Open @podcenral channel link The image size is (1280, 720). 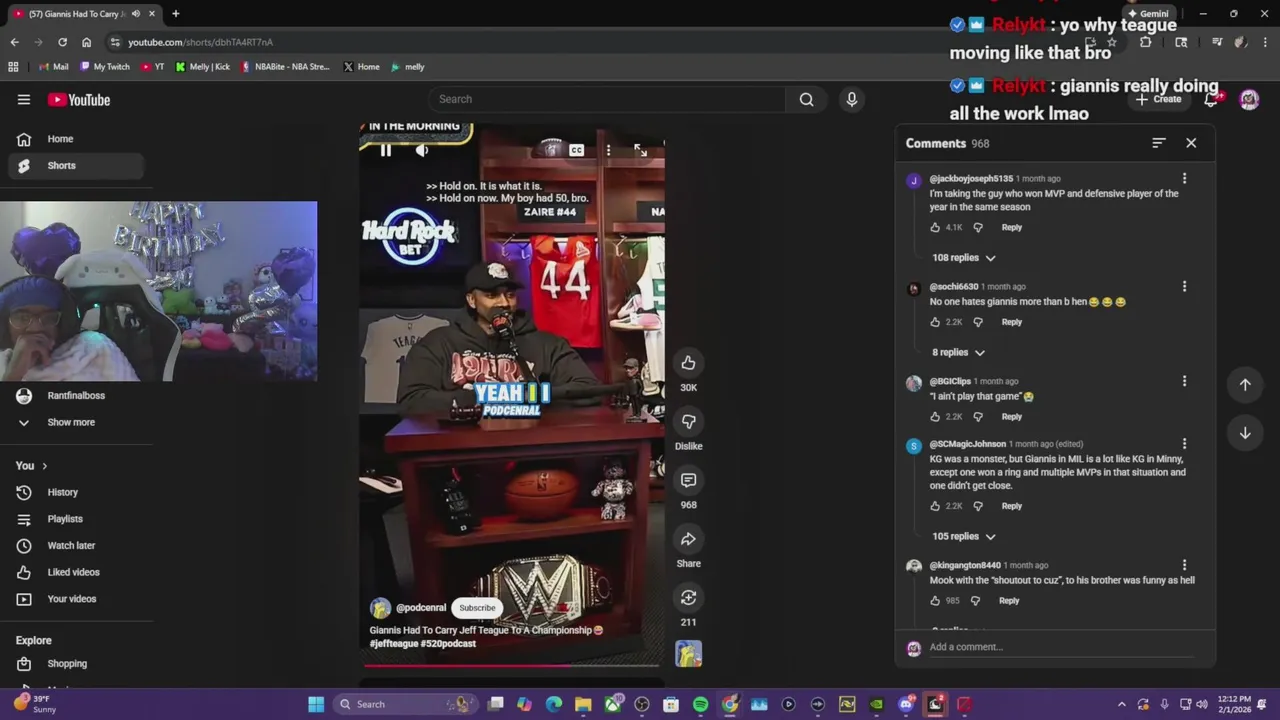(421, 608)
